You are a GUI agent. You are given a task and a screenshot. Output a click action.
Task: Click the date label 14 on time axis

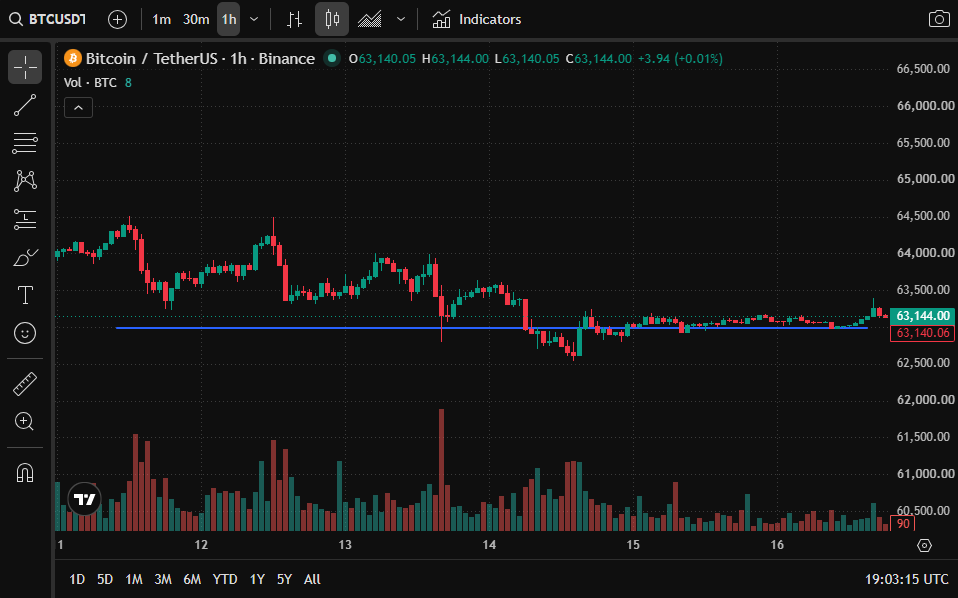489,545
